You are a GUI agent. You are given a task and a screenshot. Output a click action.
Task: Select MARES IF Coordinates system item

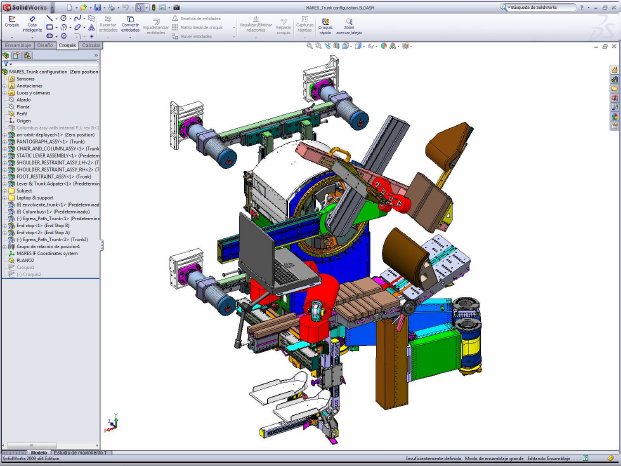click(43, 253)
